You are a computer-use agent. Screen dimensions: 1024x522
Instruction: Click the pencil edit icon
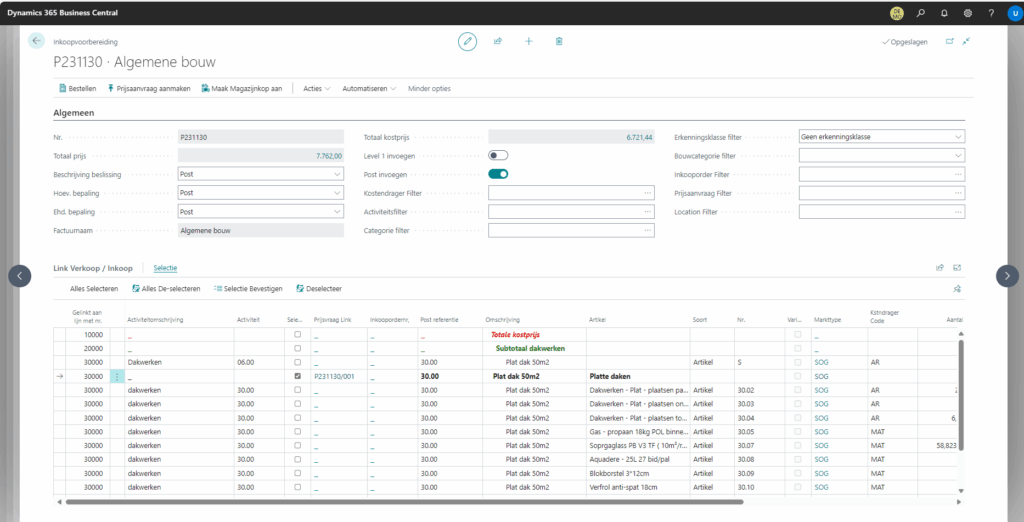tap(467, 41)
